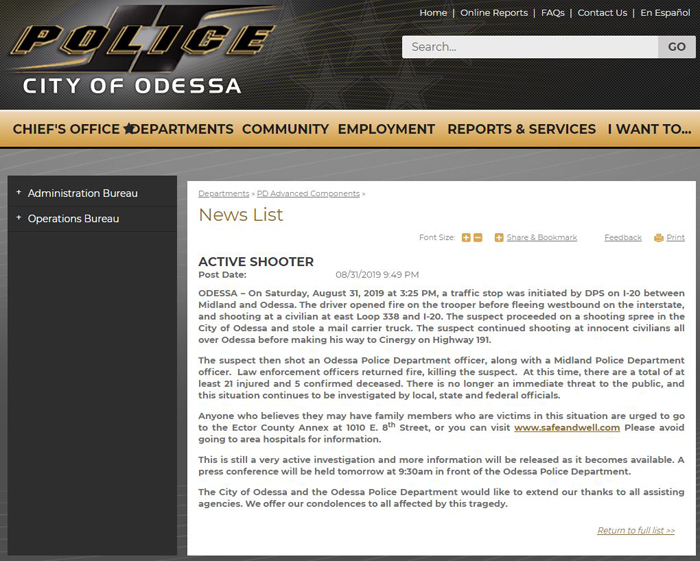Go to the Home page link

click(x=433, y=13)
